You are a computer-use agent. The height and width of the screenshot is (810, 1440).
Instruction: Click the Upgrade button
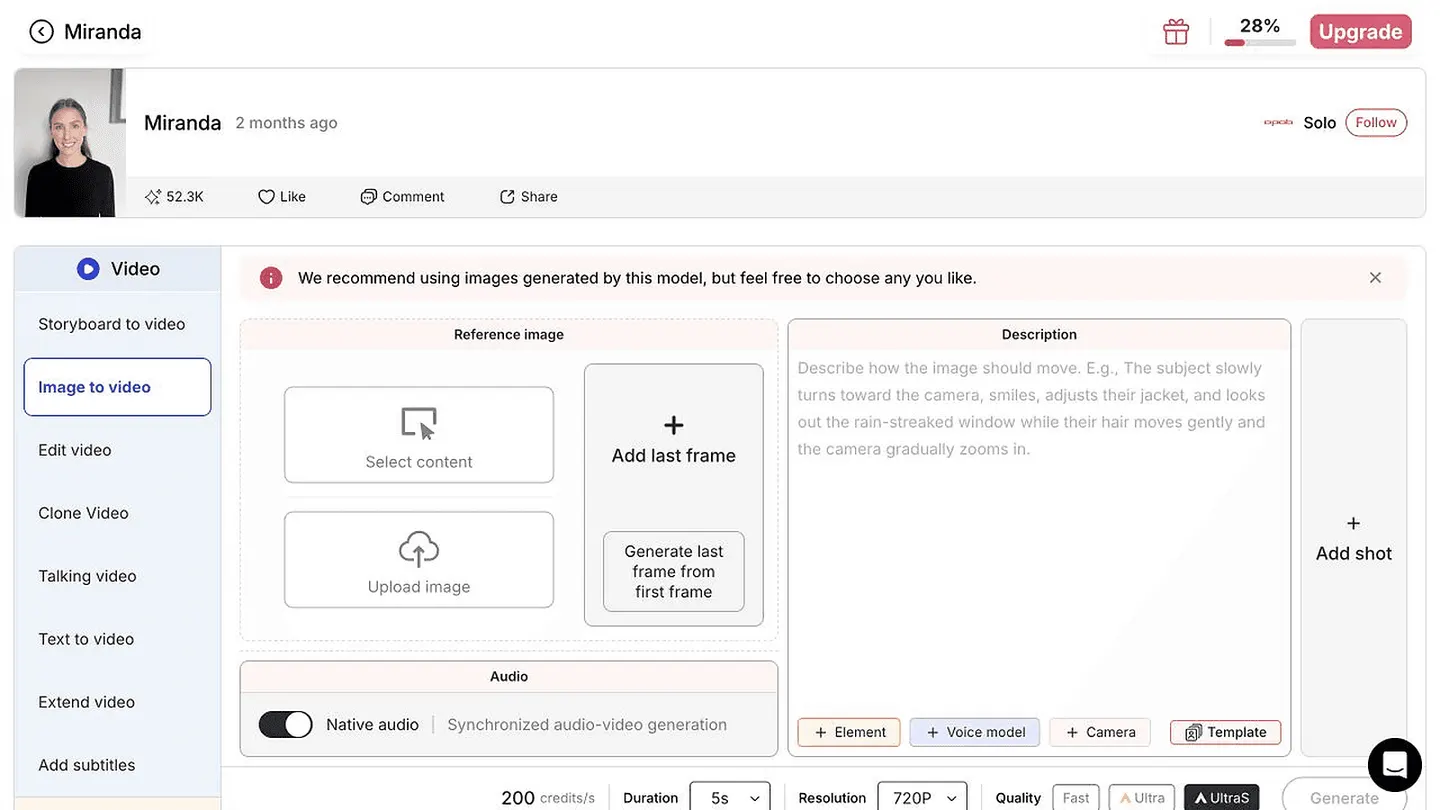tap(1360, 32)
